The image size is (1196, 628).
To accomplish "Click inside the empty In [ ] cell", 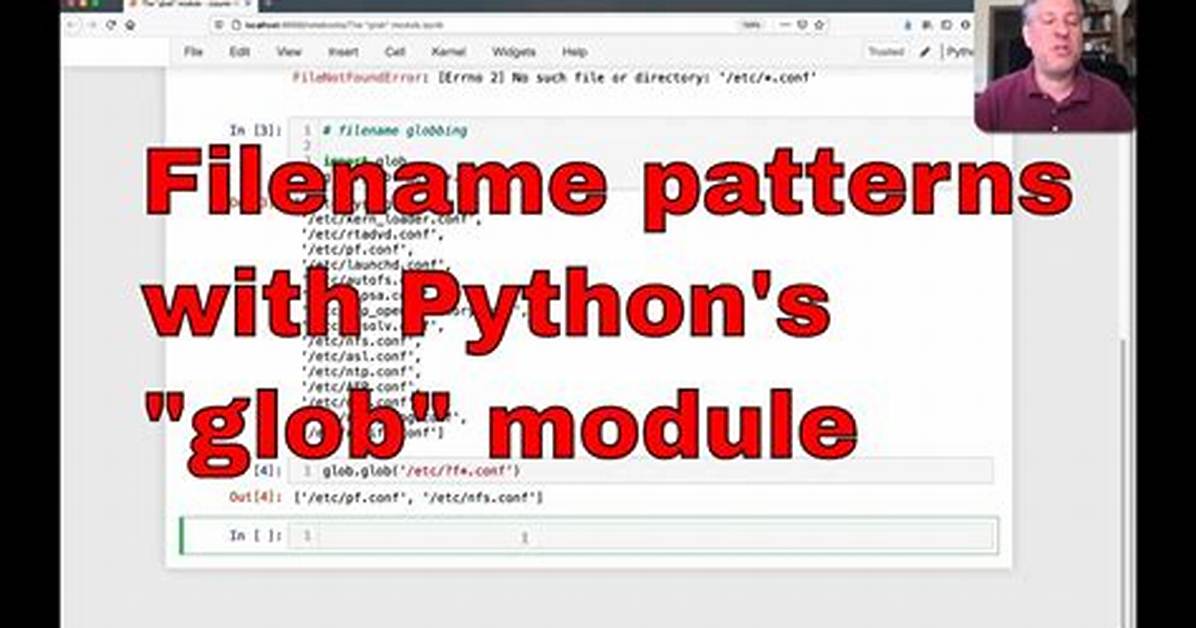I will tap(642, 536).
